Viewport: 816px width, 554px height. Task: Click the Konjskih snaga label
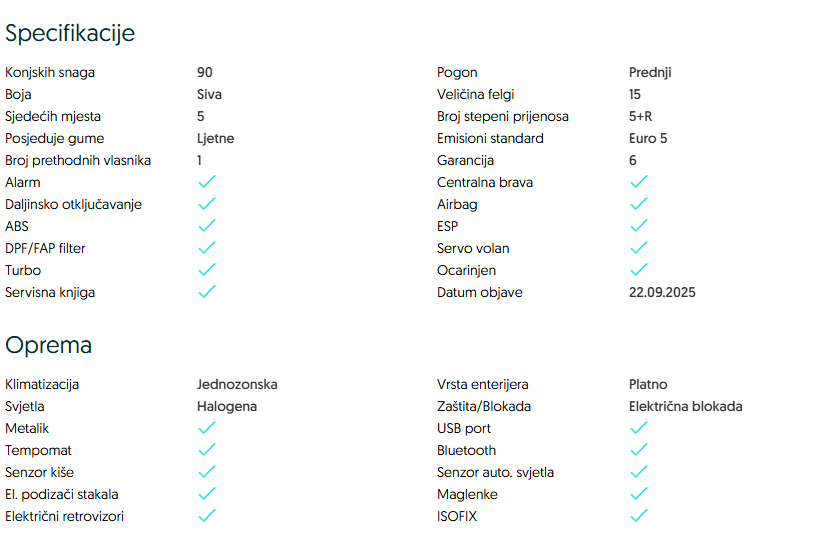pos(50,72)
